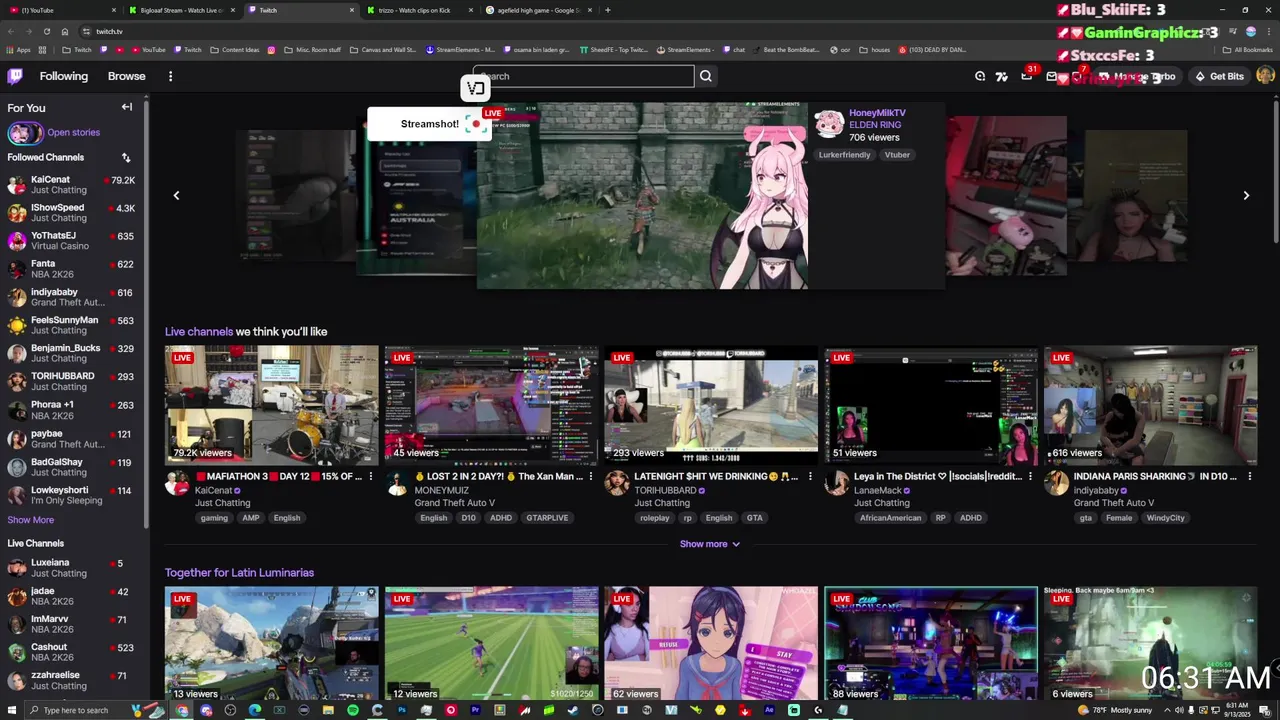The height and width of the screenshot is (720, 1280).
Task: Sort the Followed Channels list
Action: 126,157
